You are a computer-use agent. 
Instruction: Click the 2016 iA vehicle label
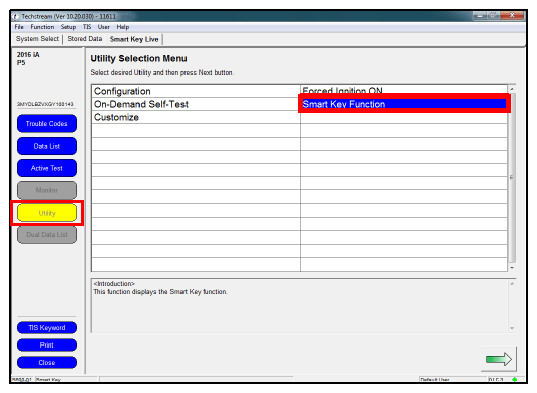[x=28, y=55]
